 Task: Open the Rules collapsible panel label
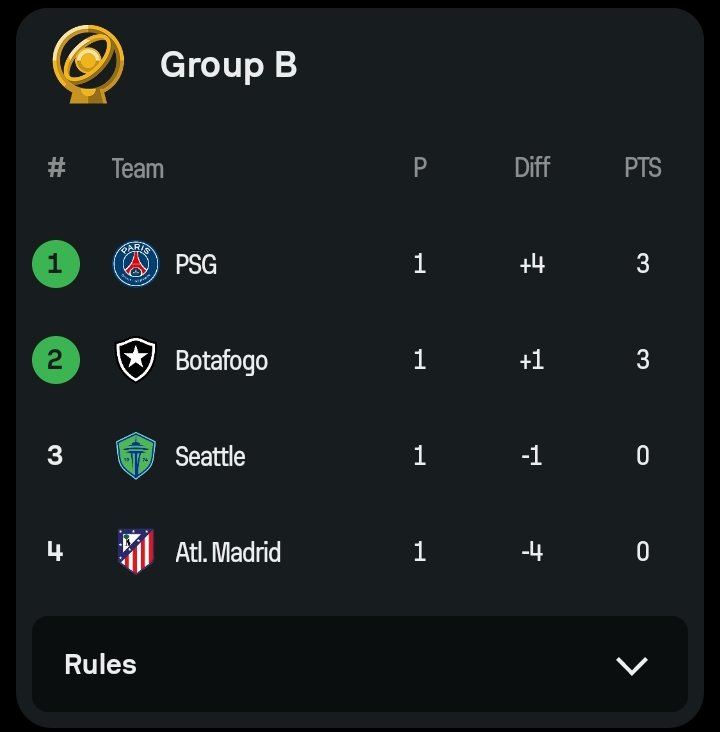point(100,664)
